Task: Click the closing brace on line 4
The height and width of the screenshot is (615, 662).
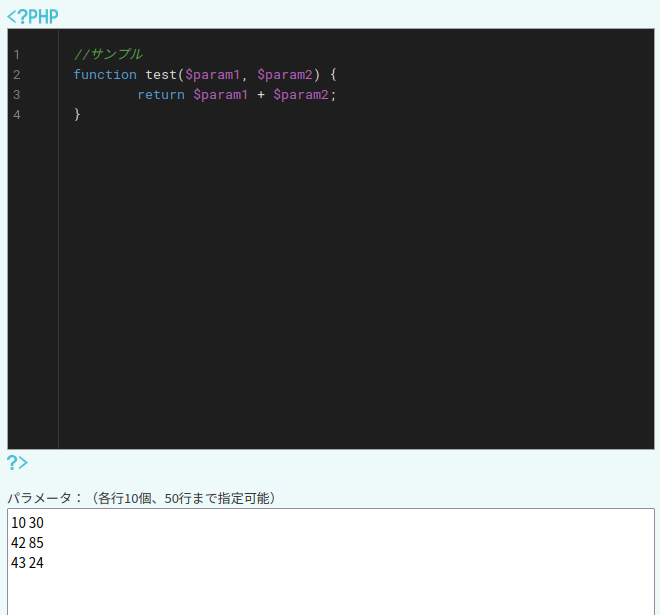Action: 77,115
